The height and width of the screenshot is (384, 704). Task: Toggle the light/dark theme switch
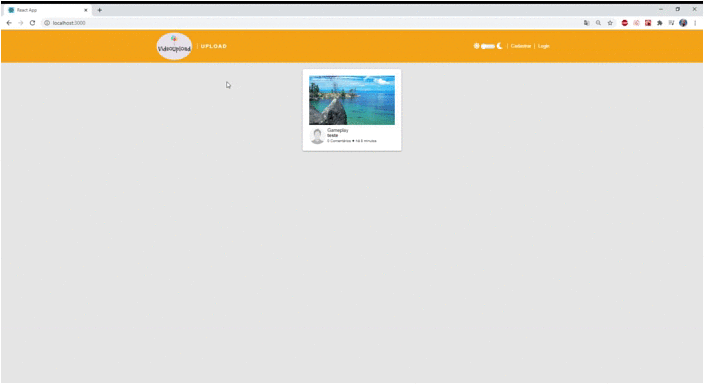pos(488,46)
